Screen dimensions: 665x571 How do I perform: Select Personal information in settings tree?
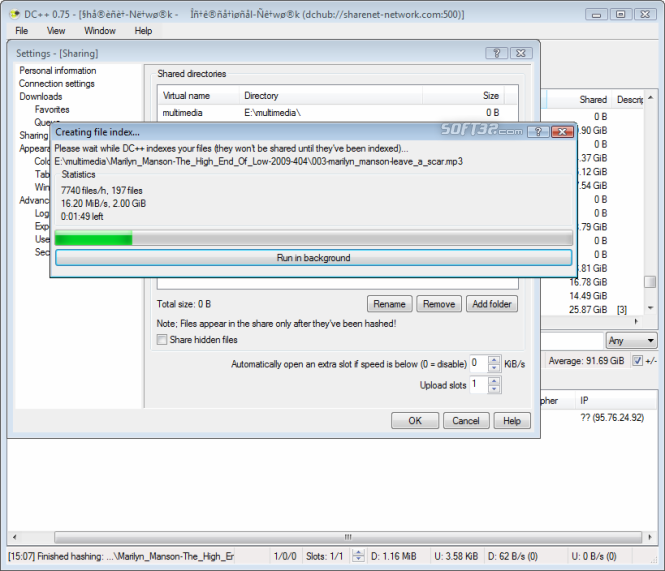[x=58, y=70]
